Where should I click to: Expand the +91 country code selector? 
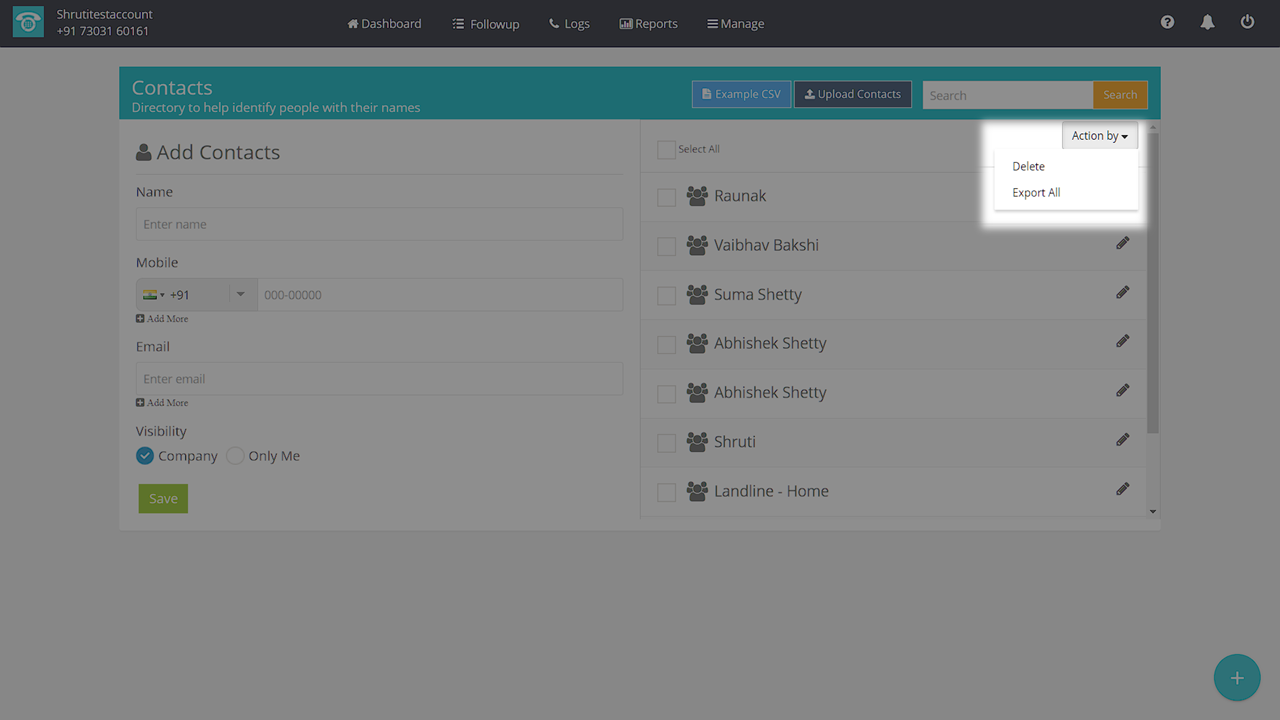[196, 295]
